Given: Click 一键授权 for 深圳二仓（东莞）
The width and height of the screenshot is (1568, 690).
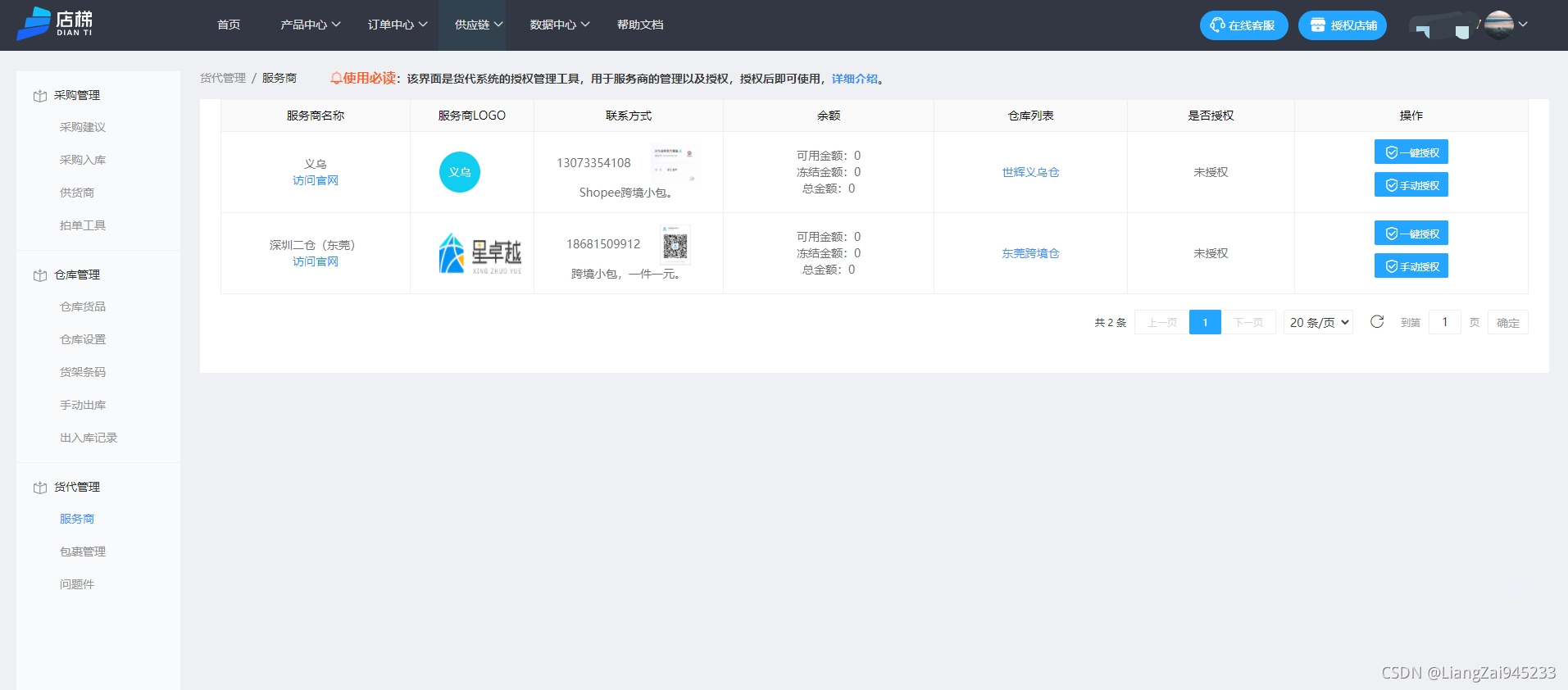Looking at the screenshot, I should pos(1411,234).
